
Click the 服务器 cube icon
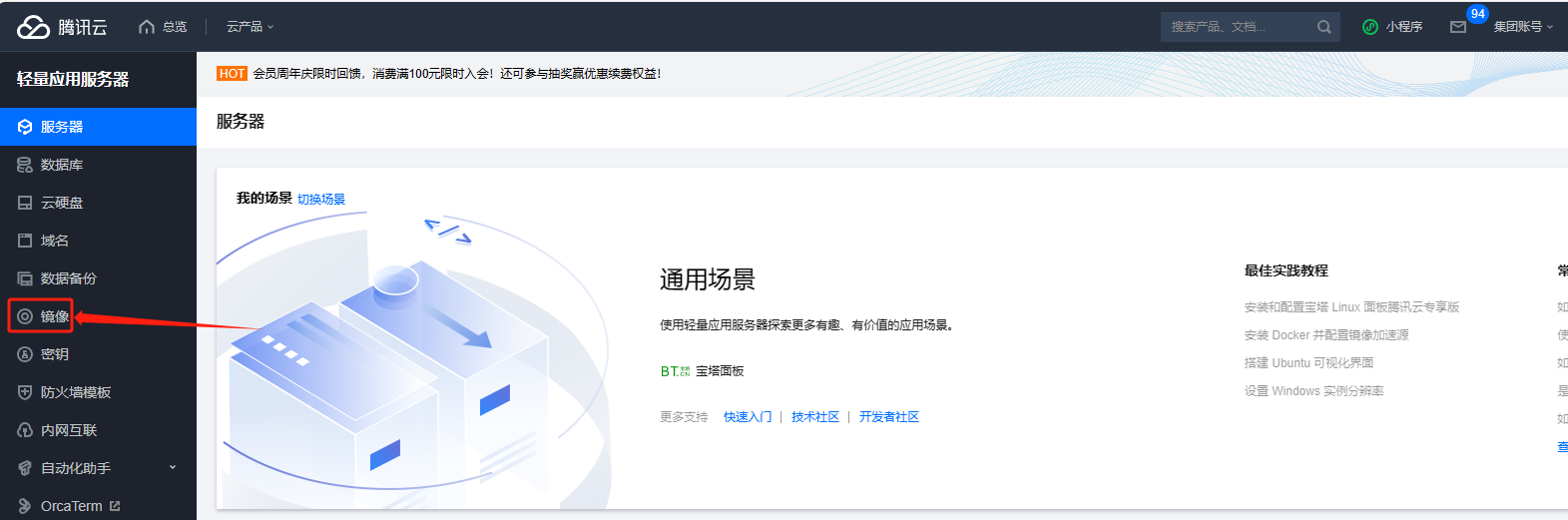[x=25, y=127]
